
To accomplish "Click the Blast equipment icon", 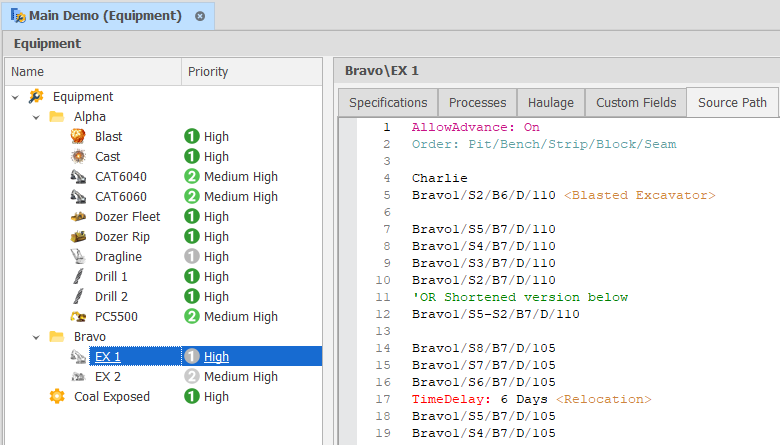I will click(x=78, y=137).
